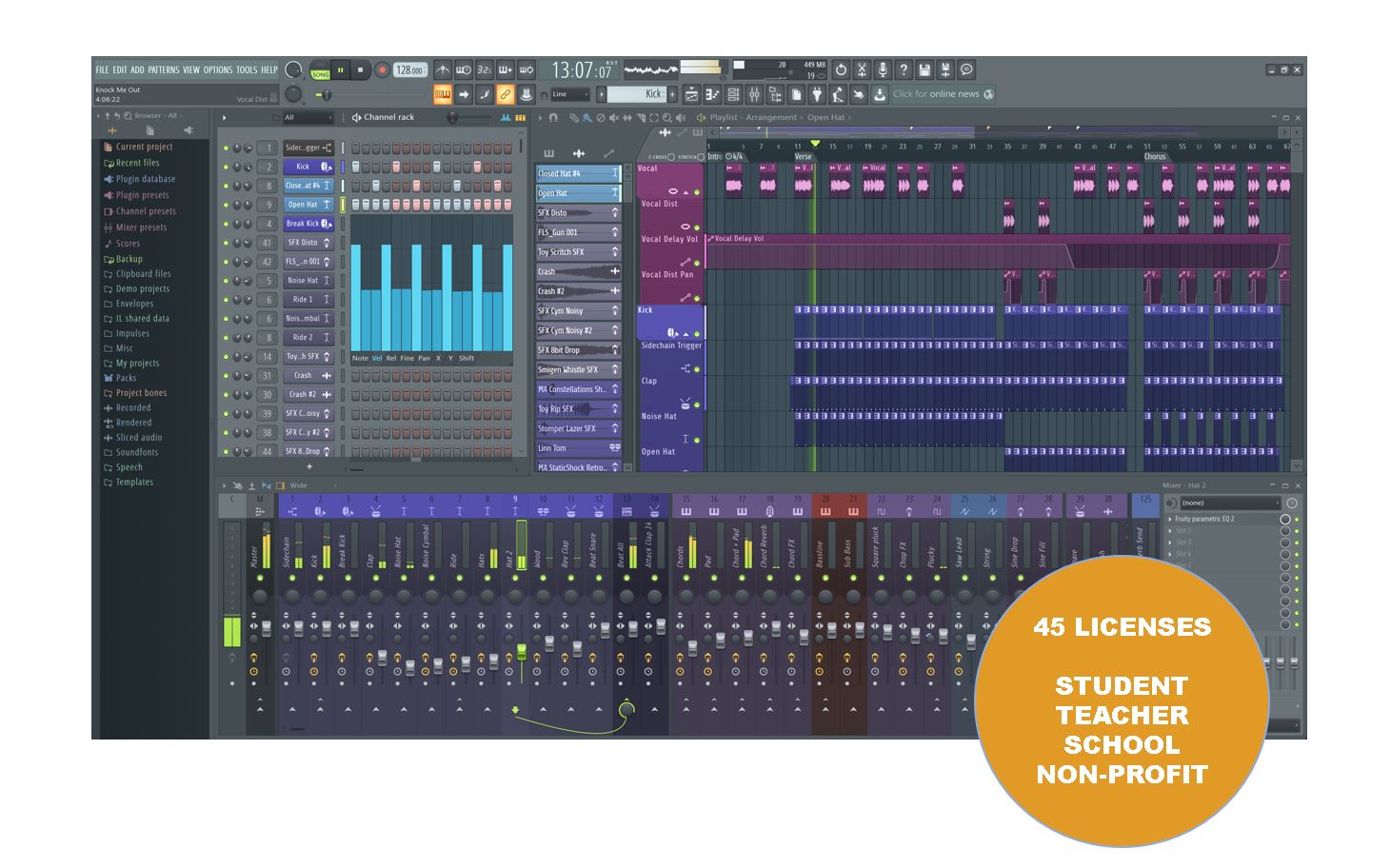Toggle the loop recording icon
Screen dimensions: 1391x868
click(526, 69)
